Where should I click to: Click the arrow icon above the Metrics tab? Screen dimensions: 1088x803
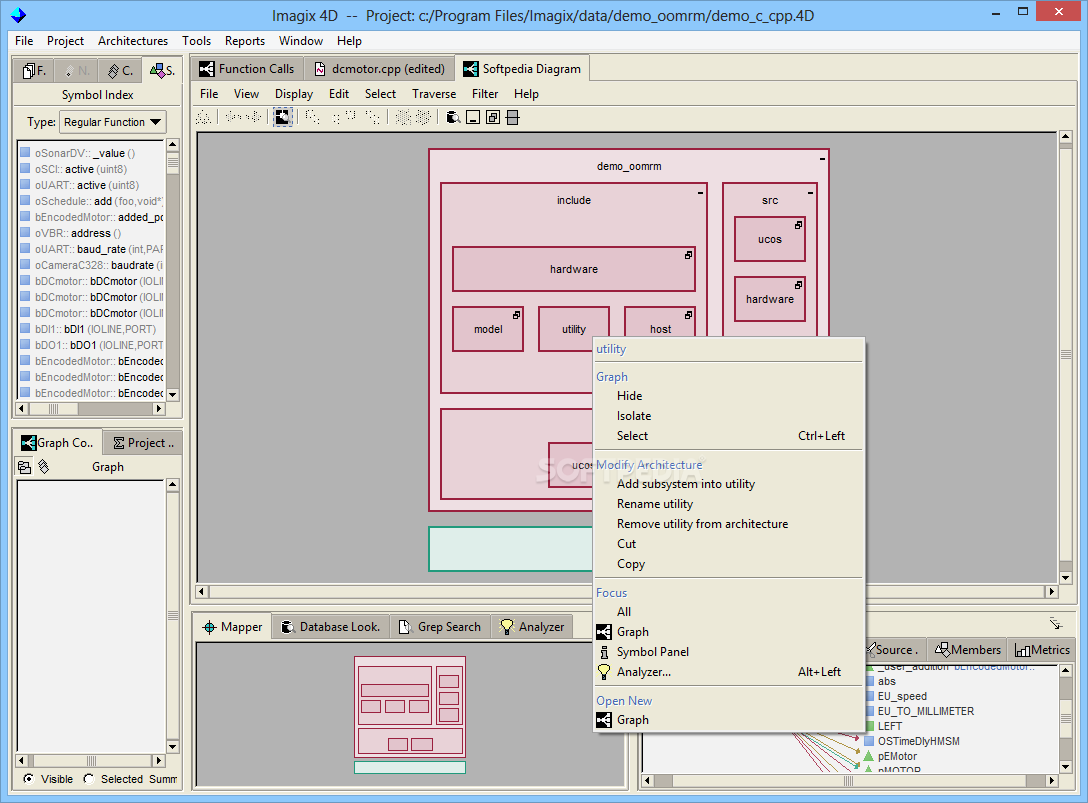click(x=1055, y=623)
